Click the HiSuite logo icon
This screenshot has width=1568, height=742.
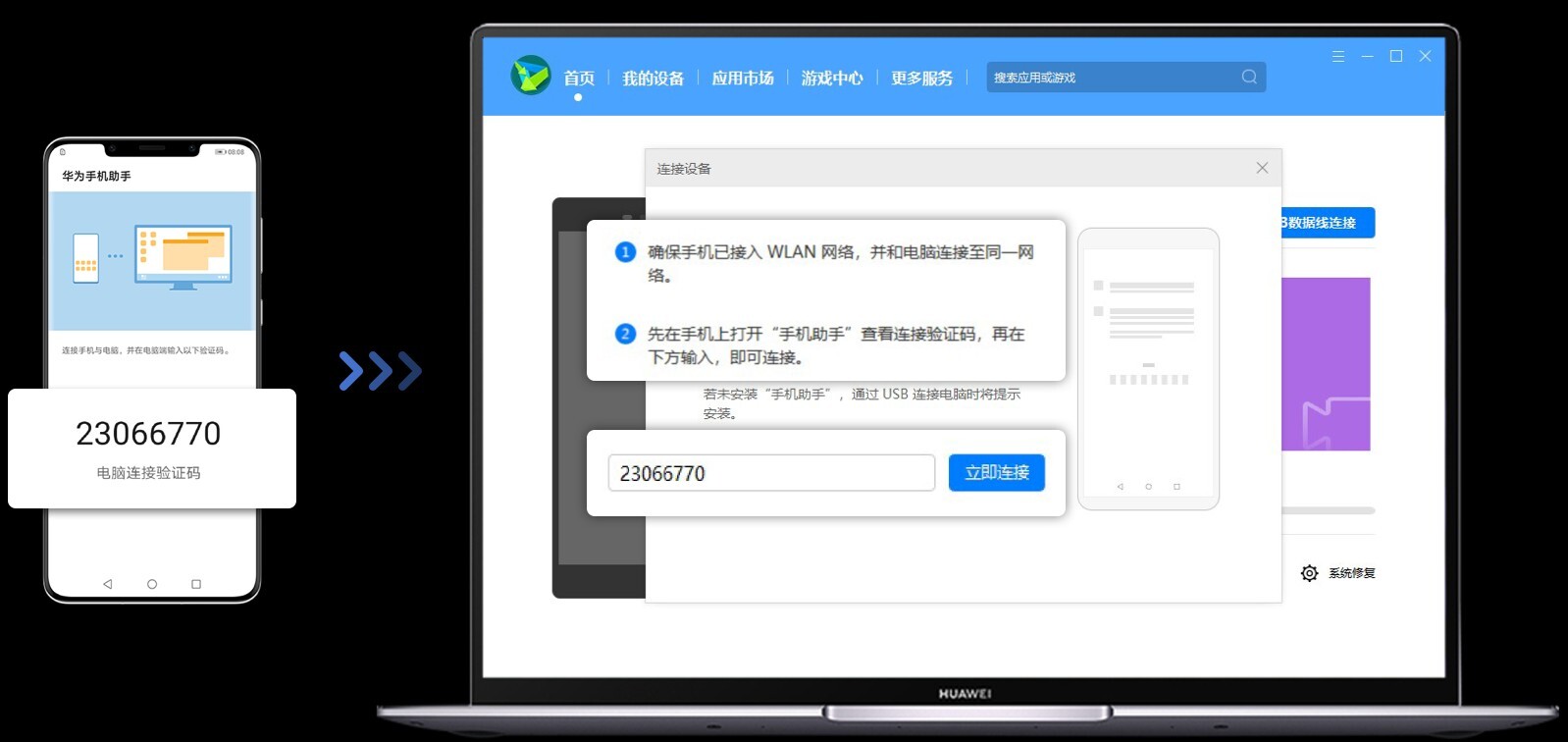click(531, 76)
